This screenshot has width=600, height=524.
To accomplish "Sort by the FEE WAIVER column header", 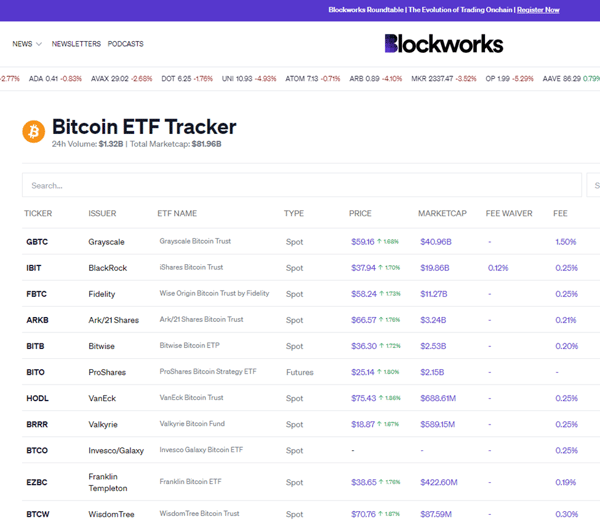I will [509, 213].
